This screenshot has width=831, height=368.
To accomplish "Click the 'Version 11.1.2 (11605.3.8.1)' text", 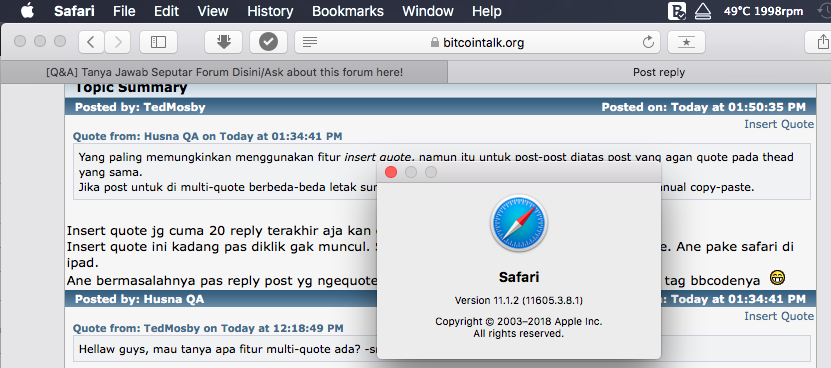I will 519,301.
